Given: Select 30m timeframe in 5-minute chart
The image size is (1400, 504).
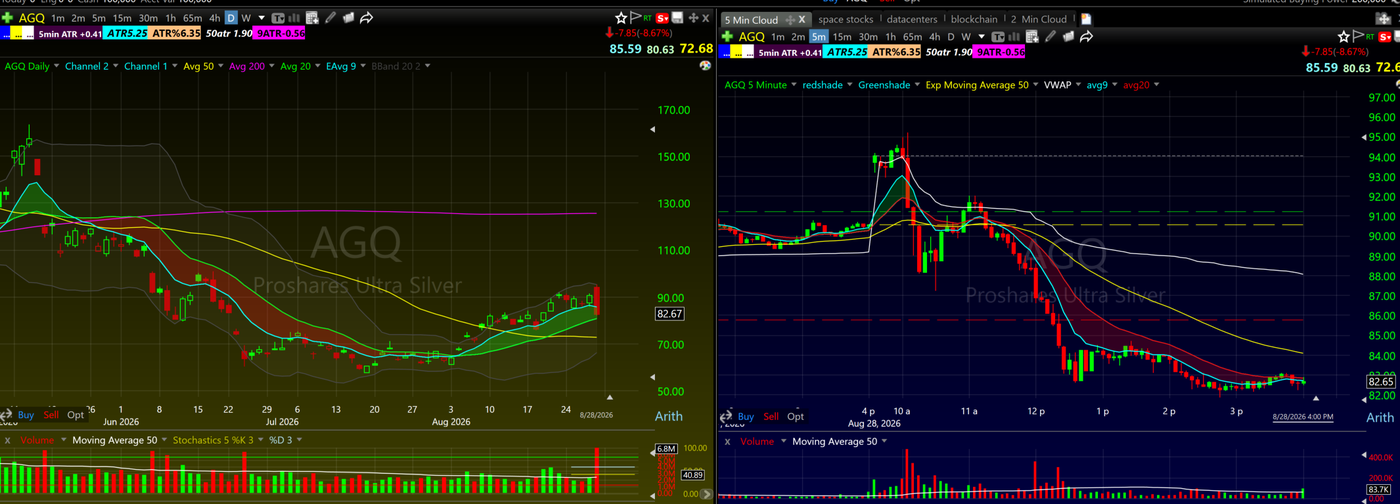Looking at the screenshot, I should click(868, 37).
